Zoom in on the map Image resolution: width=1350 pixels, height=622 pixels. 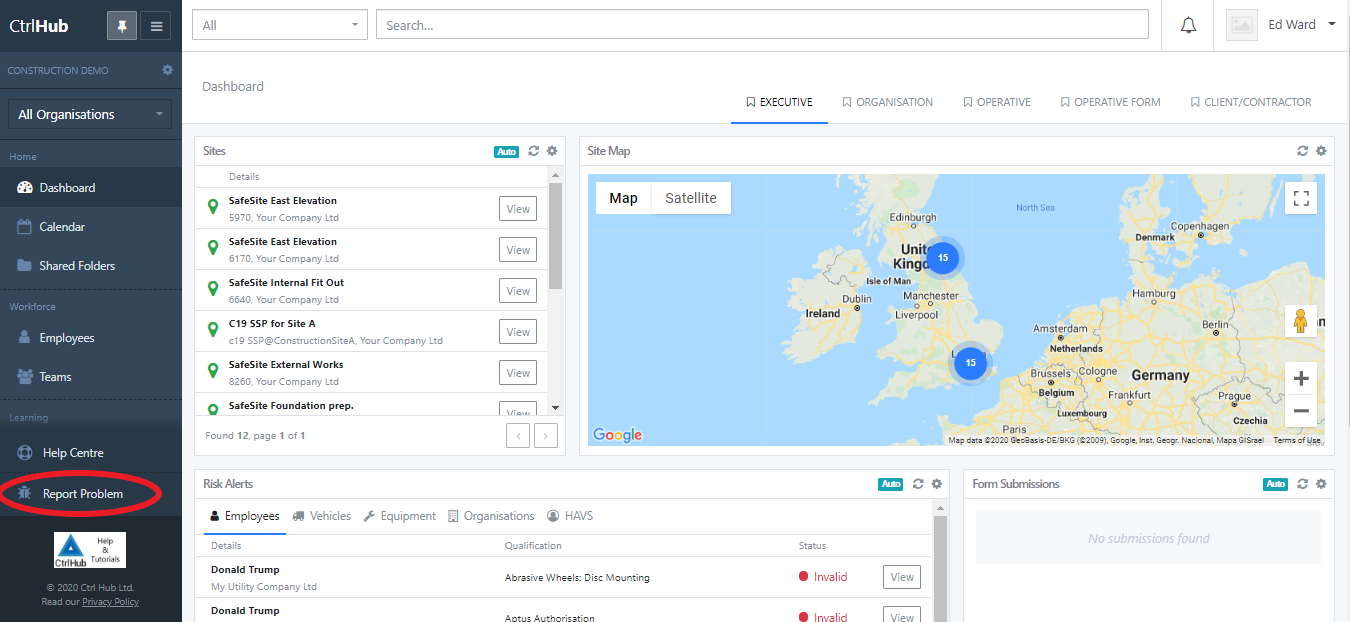(1301, 378)
